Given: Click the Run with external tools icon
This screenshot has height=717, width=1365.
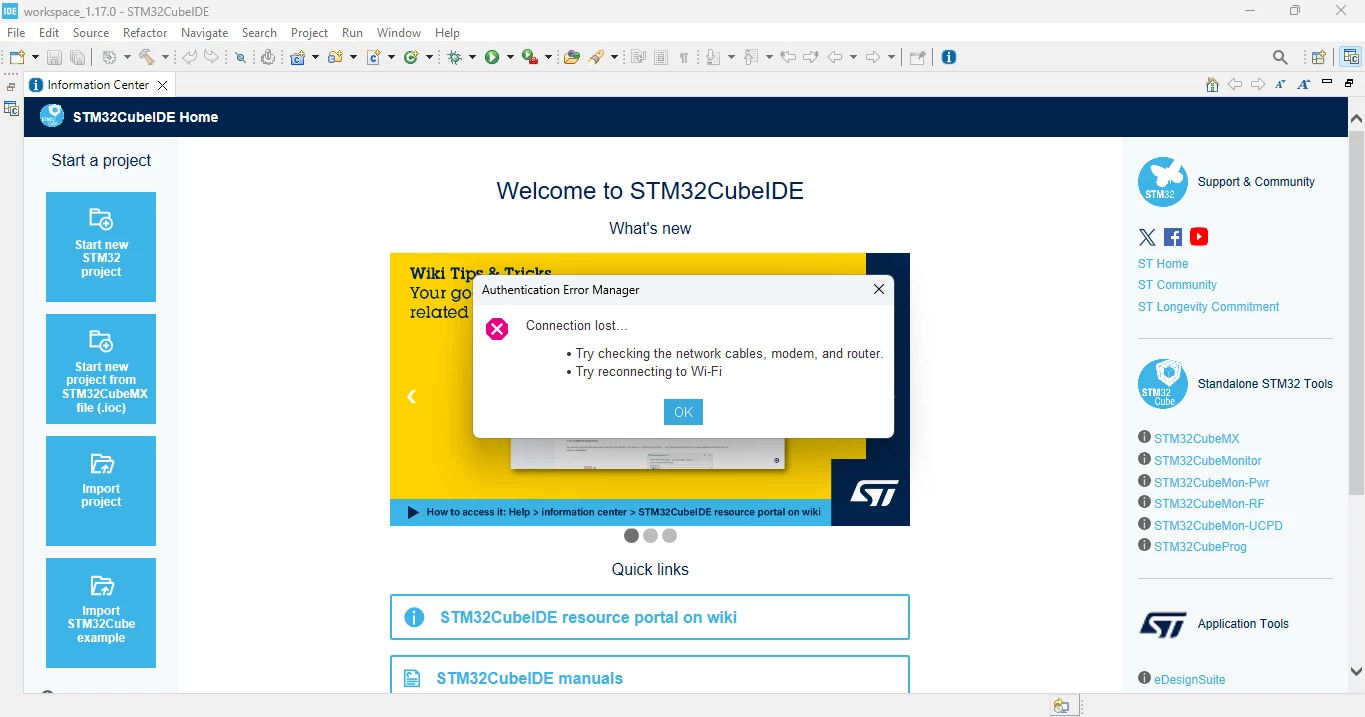Looking at the screenshot, I should pyautogui.click(x=530, y=57).
